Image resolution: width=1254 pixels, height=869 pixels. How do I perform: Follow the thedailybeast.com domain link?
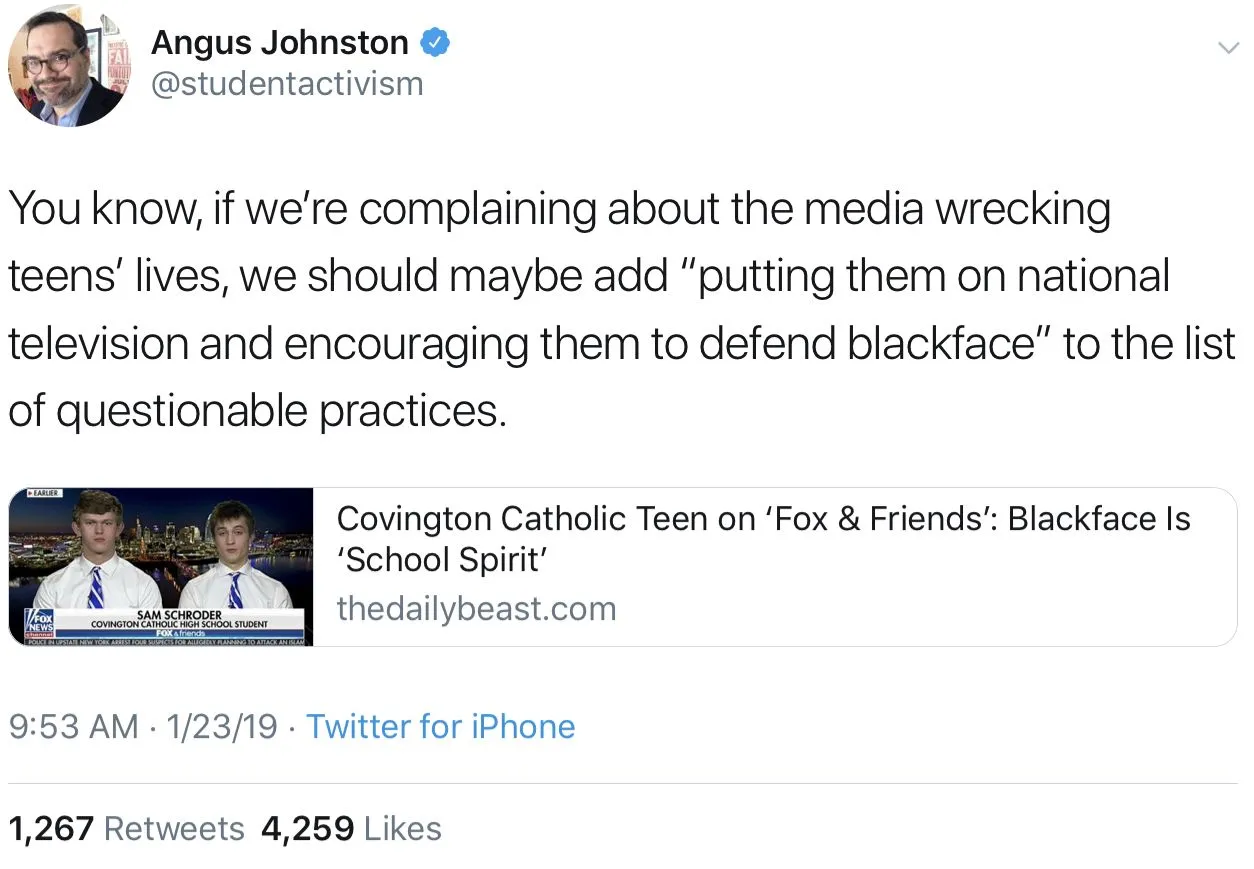pyautogui.click(x=476, y=608)
